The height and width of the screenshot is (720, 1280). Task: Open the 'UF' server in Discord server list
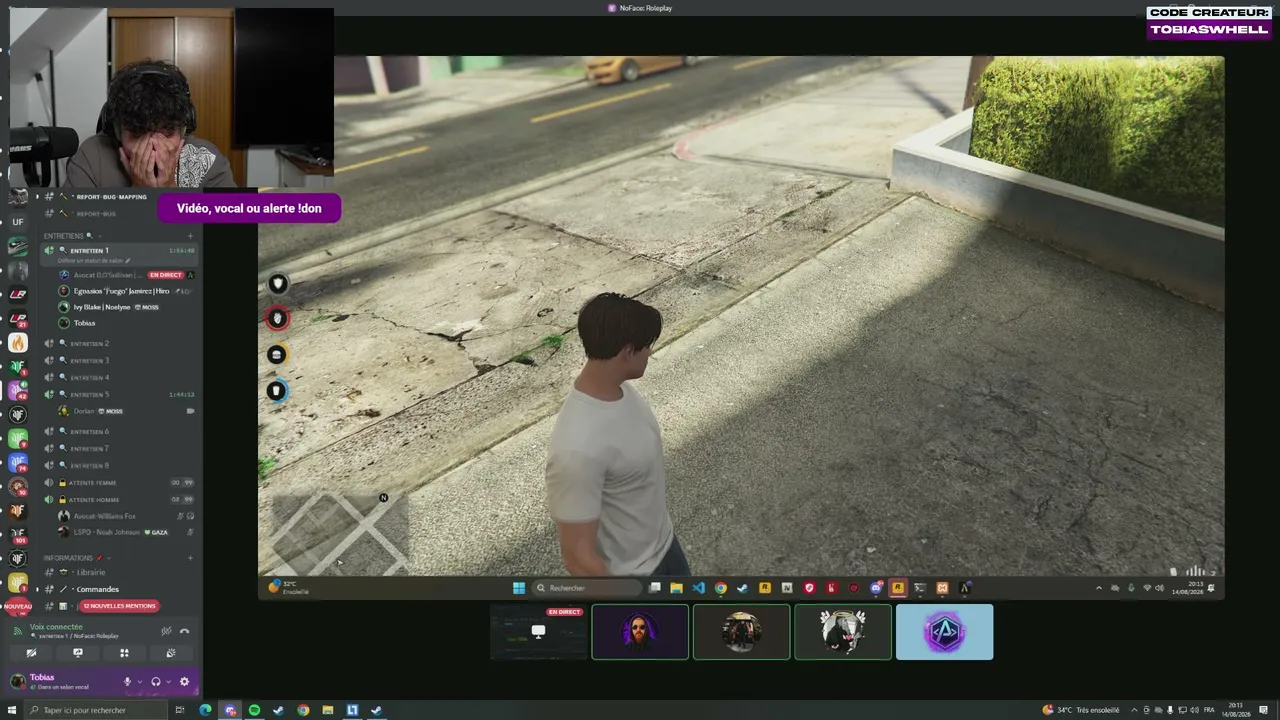[18, 222]
